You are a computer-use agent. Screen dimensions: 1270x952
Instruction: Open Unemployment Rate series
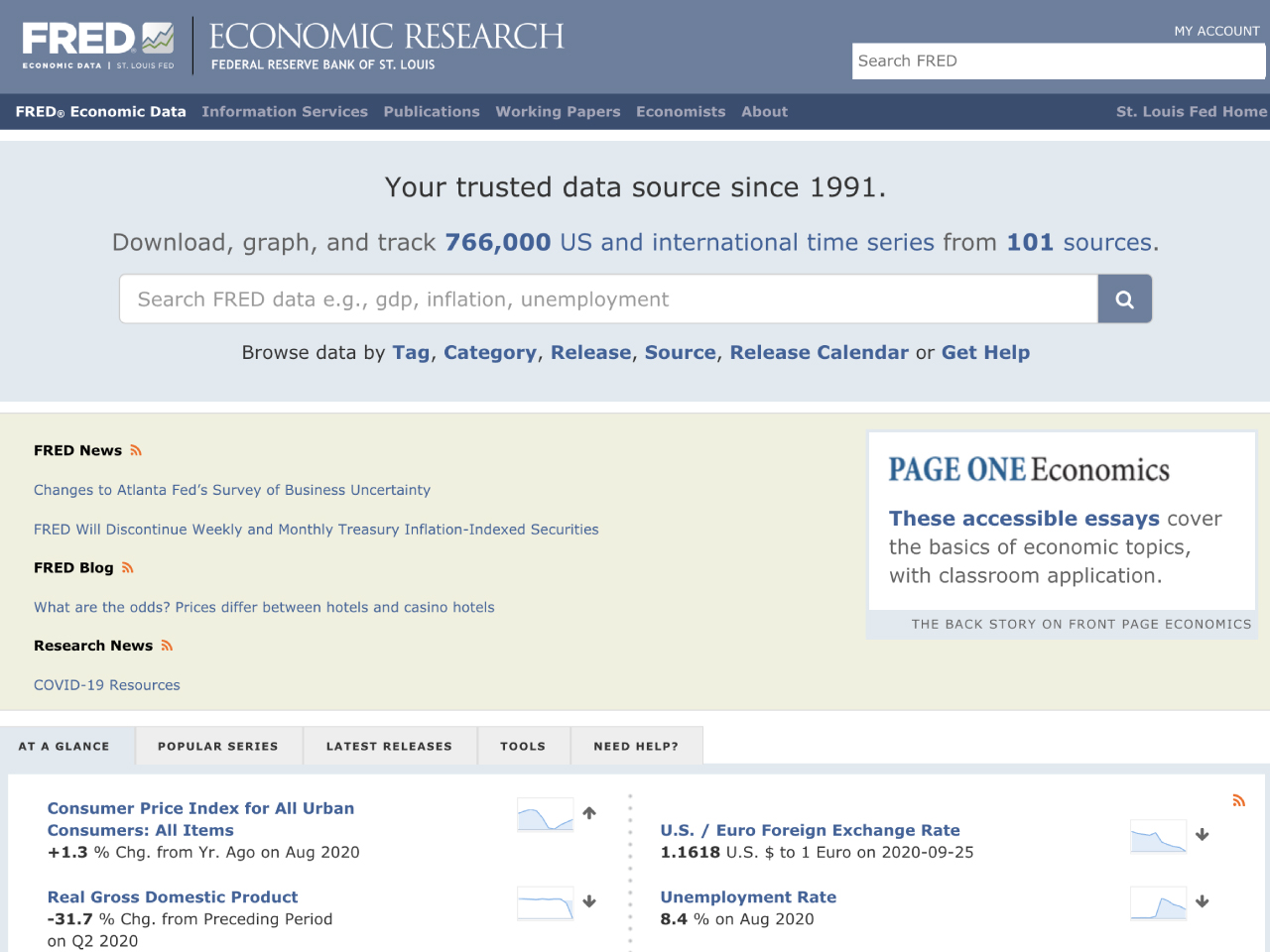[748, 897]
